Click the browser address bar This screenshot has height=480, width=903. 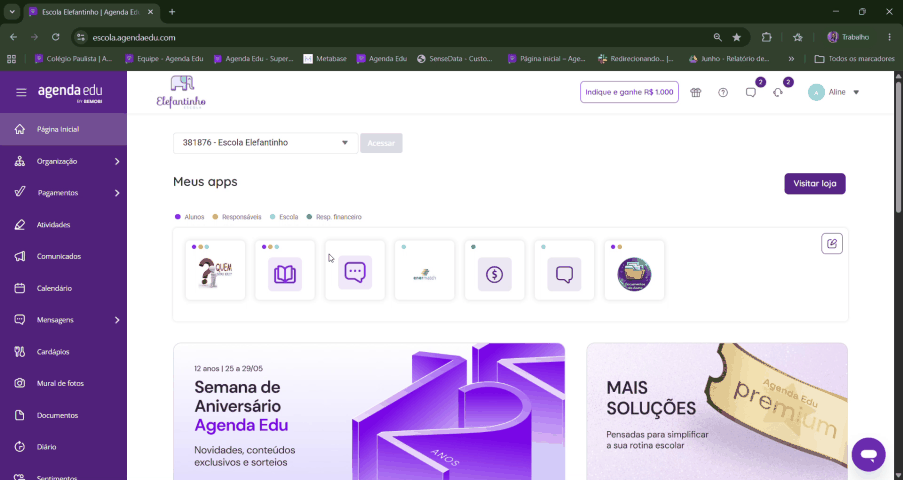tap(397, 37)
